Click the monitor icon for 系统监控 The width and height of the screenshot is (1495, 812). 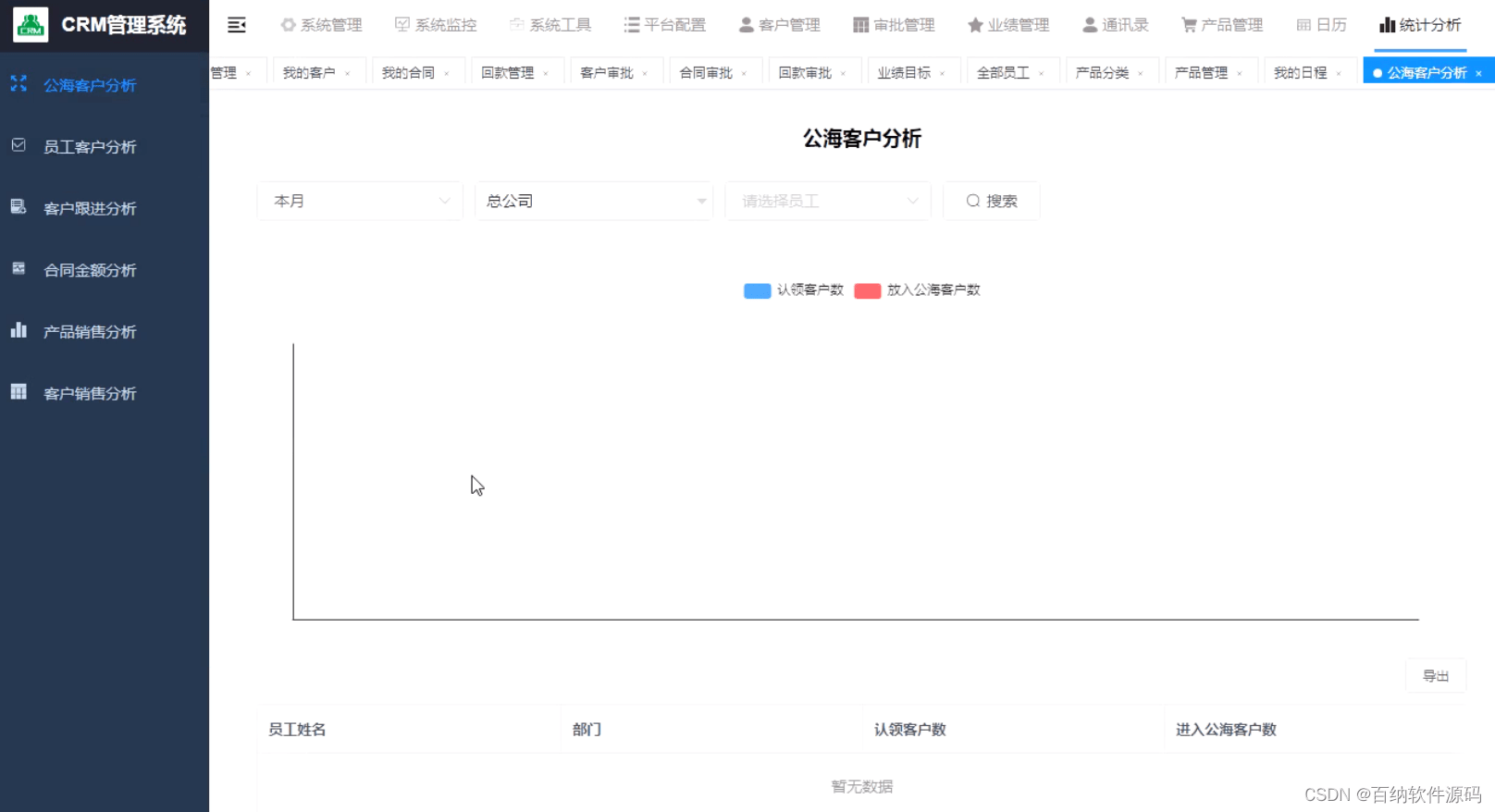(x=402, y=25)
